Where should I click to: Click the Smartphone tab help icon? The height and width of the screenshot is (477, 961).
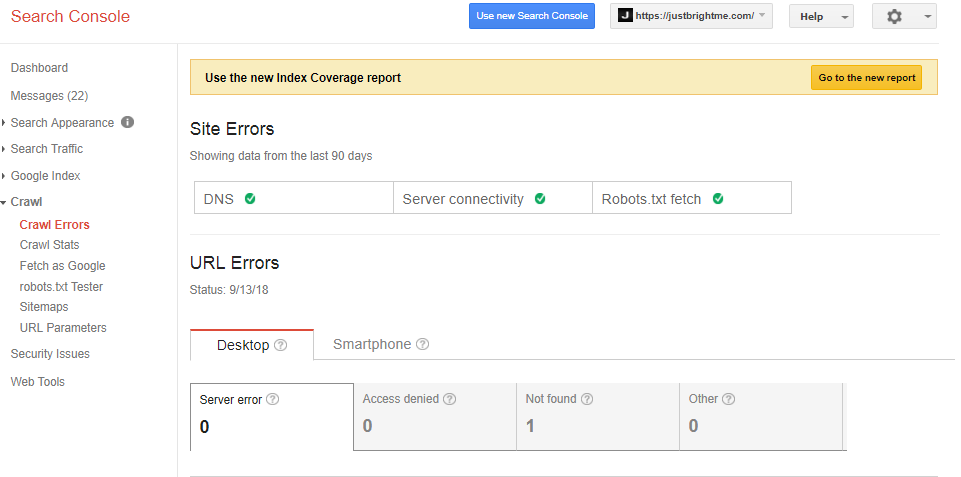(x=422, y=344)
